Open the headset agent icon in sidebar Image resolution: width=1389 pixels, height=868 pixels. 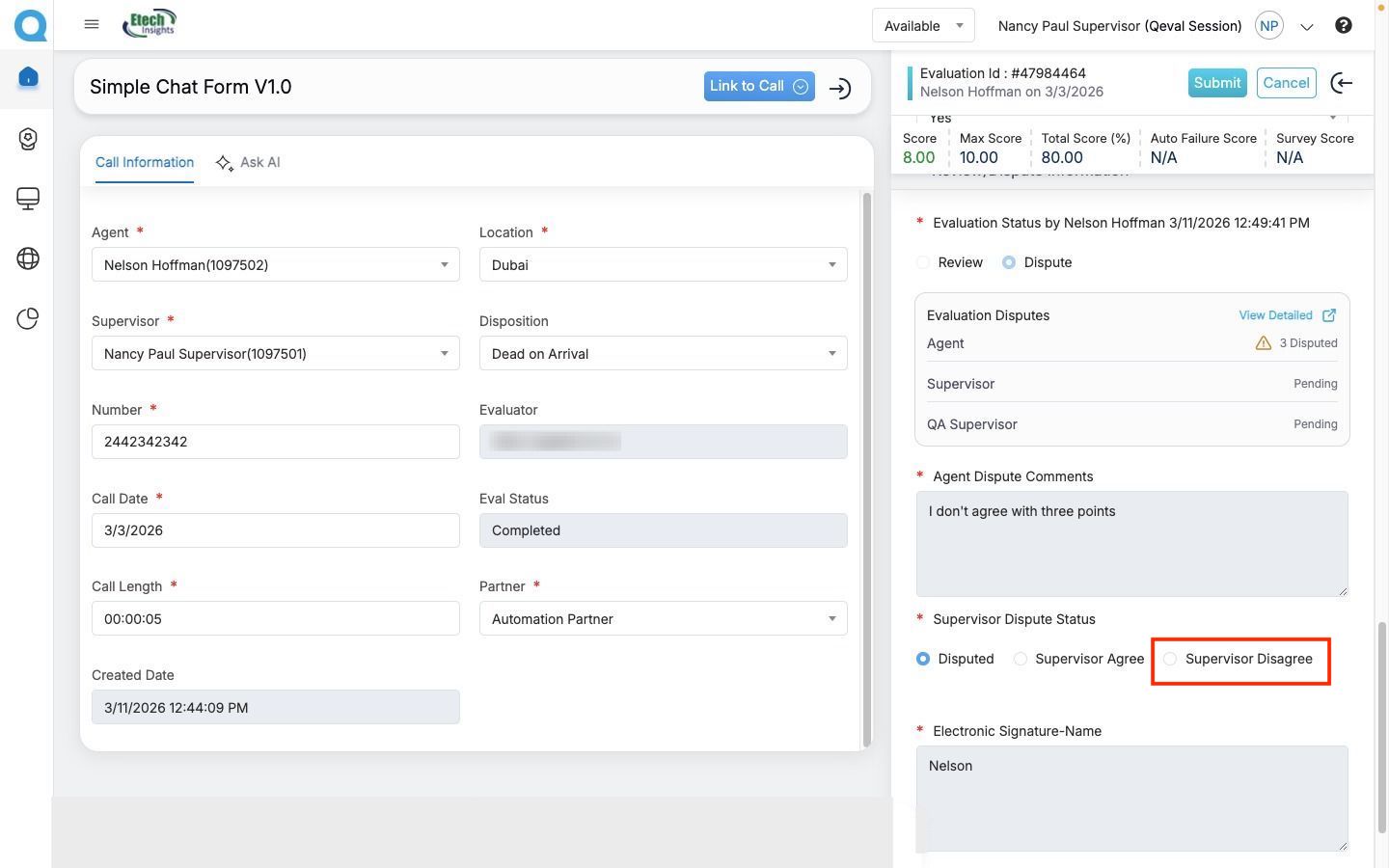28,139
